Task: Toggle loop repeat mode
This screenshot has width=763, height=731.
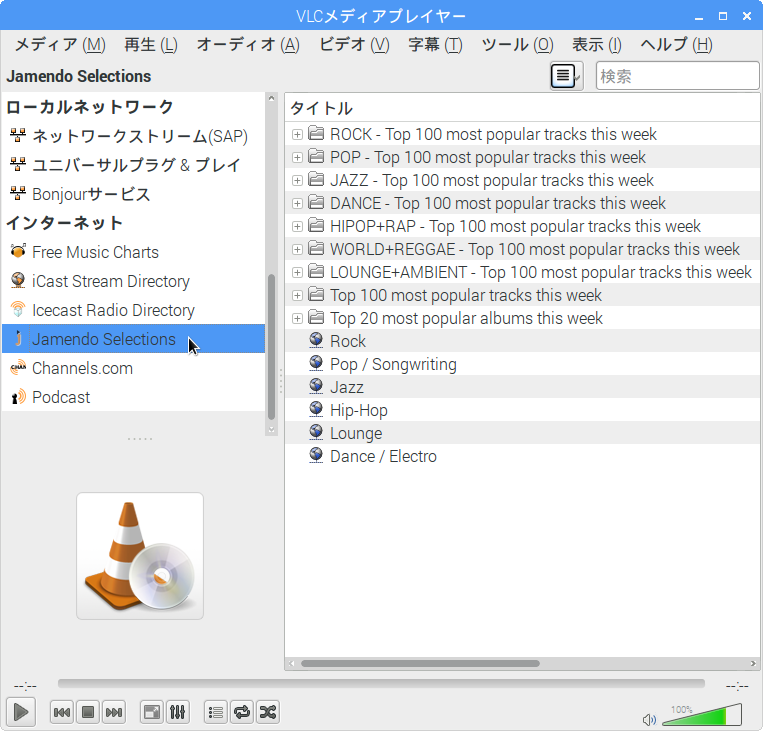Action: point(241,712)
